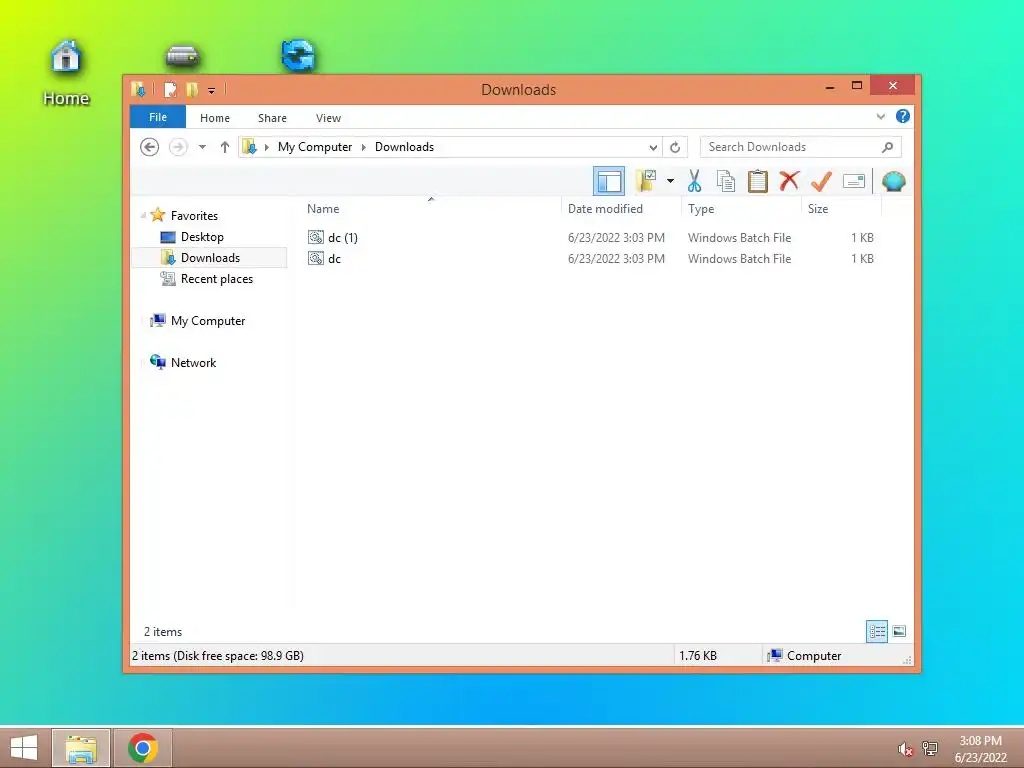
Task: Click the batch file icon of dc
Action: click(x=316, y=259)
